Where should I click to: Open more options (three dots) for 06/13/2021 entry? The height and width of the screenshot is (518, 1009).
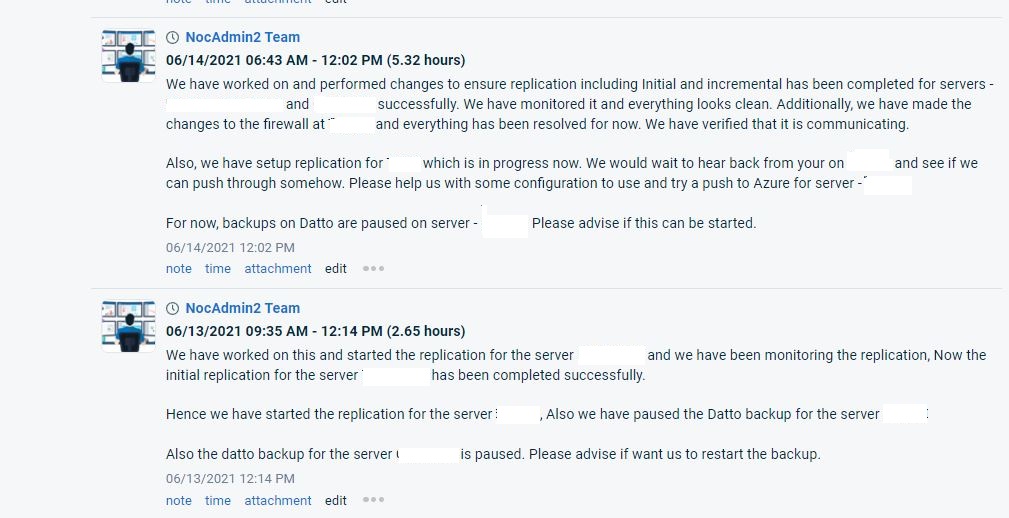[x=373, y=500]
